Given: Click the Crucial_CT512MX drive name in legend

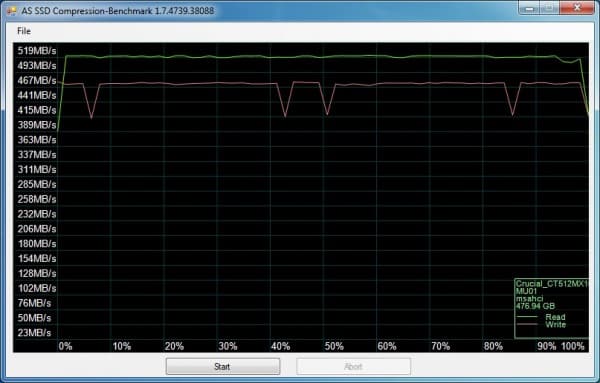Looking at the screenshot, I should point(552,284).
